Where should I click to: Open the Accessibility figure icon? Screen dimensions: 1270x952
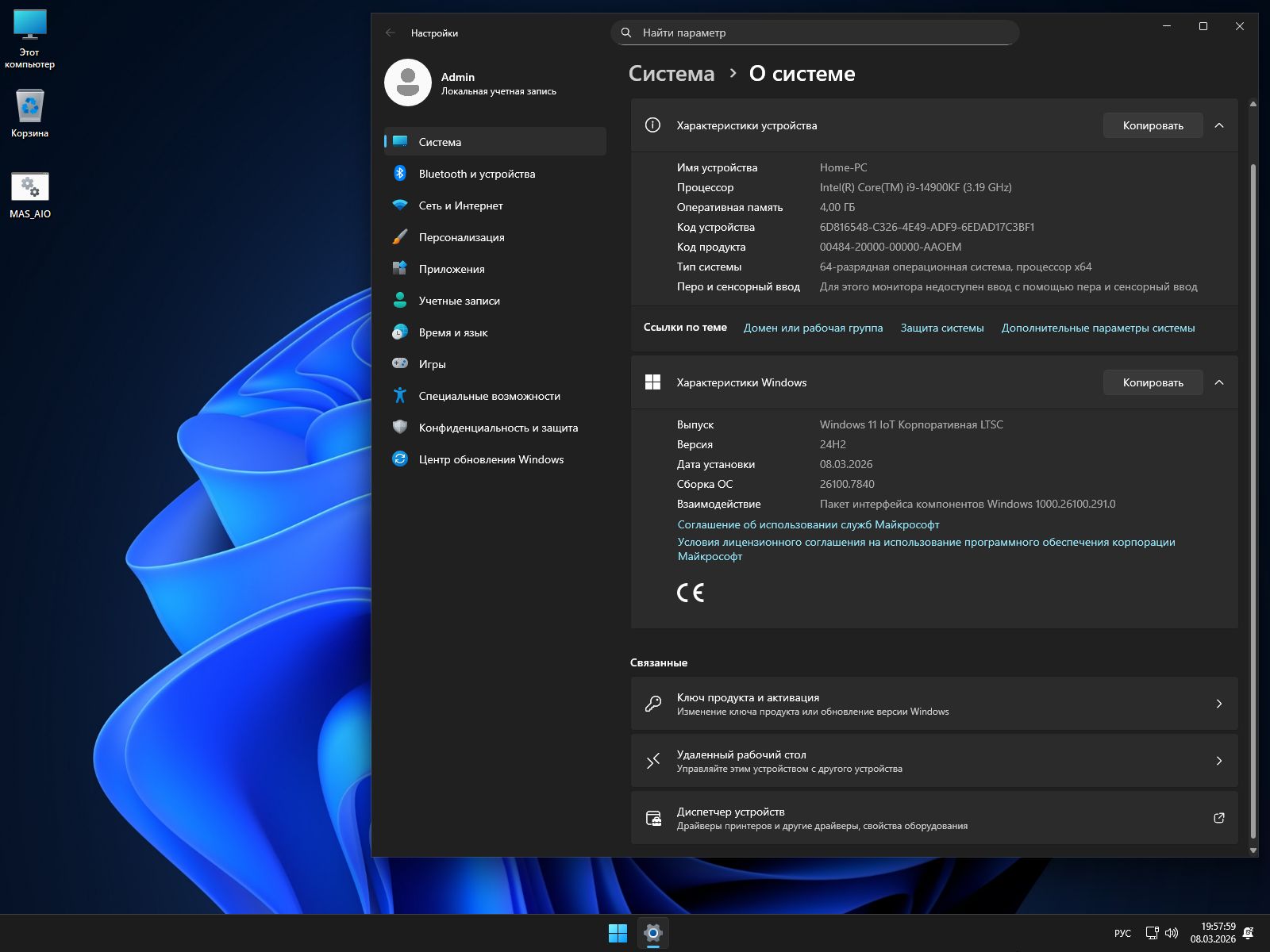400,396
